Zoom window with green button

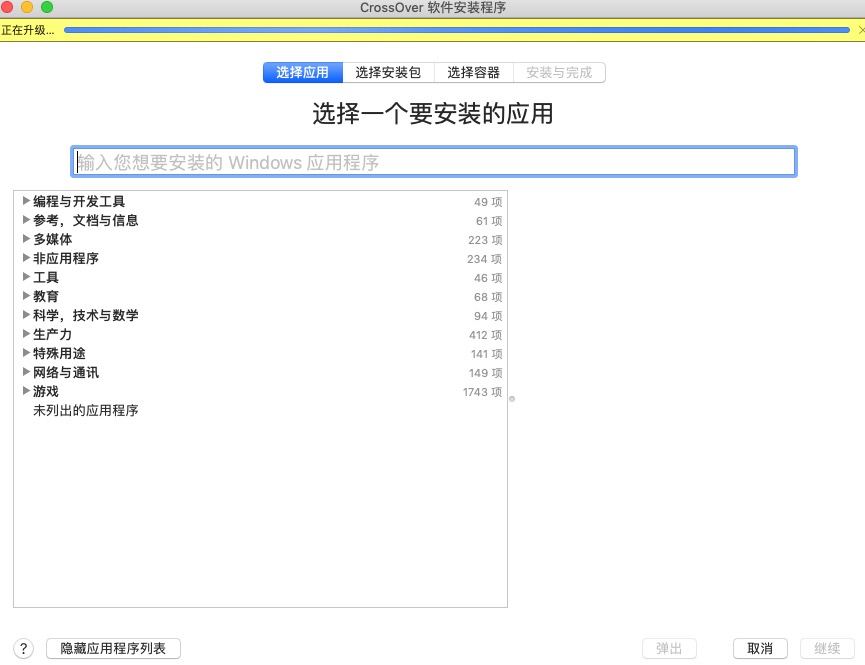coord(47,7)
